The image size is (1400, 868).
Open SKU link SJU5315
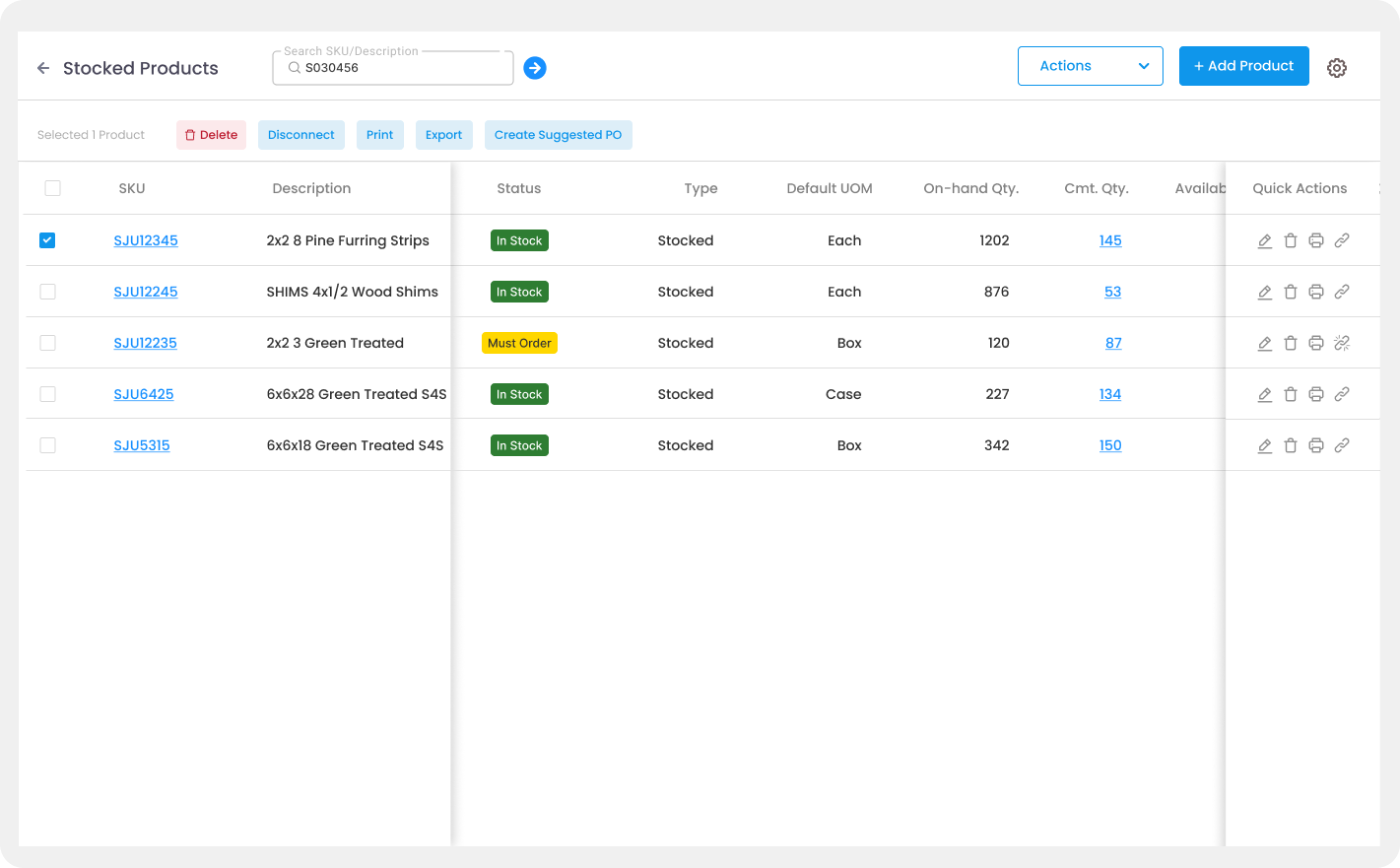click(142, 445)
